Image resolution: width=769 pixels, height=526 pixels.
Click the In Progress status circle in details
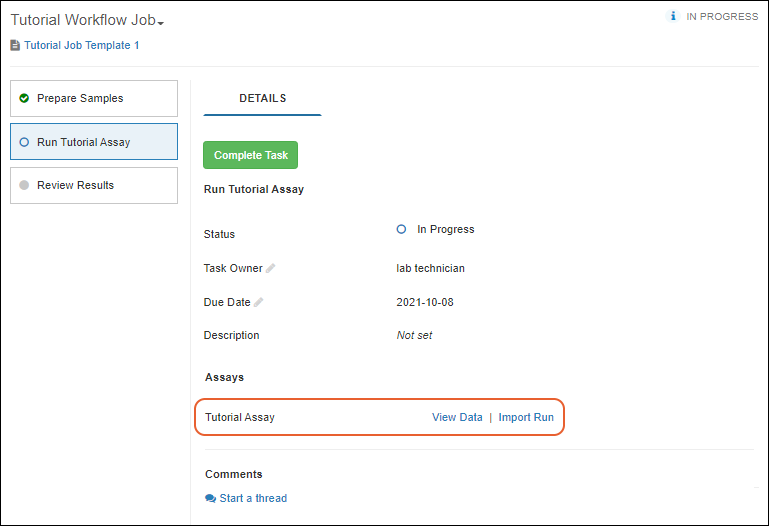pyautogui.click(x=401, y=229)
